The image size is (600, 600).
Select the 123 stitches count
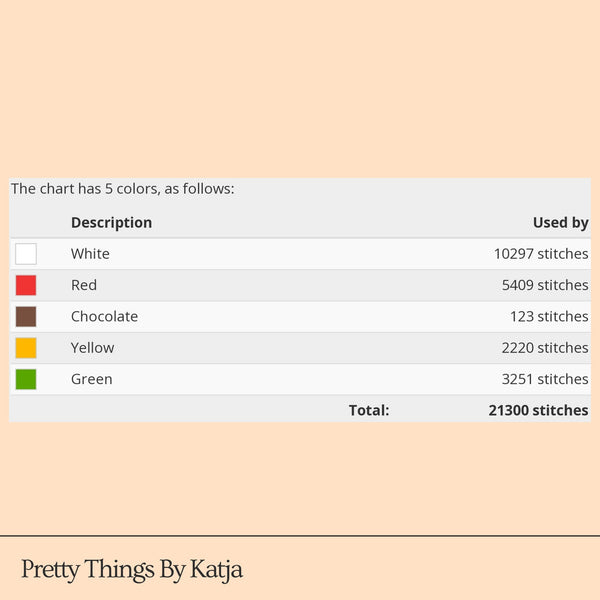coord(548,316)
